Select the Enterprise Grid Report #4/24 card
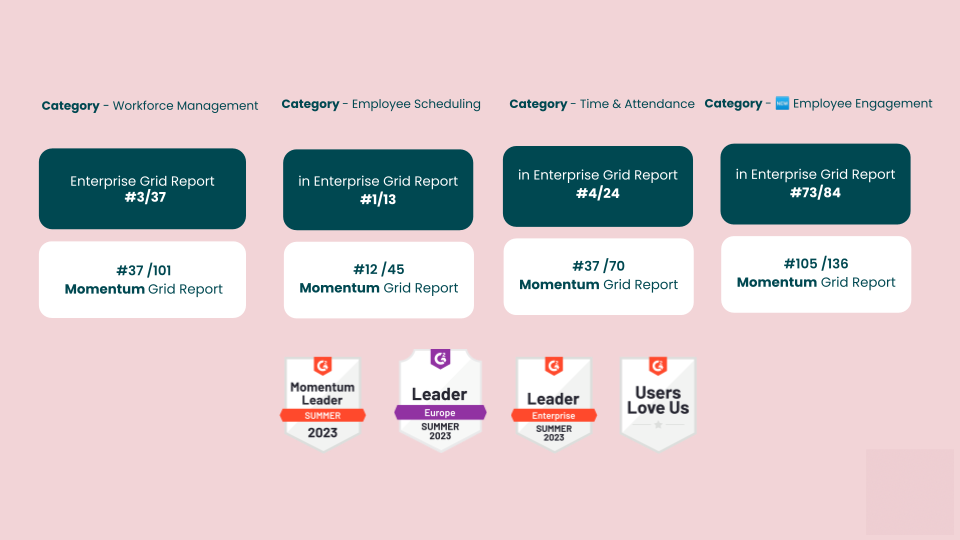The width and height of the screenshot is (960, 540). [x=598, y=186]
